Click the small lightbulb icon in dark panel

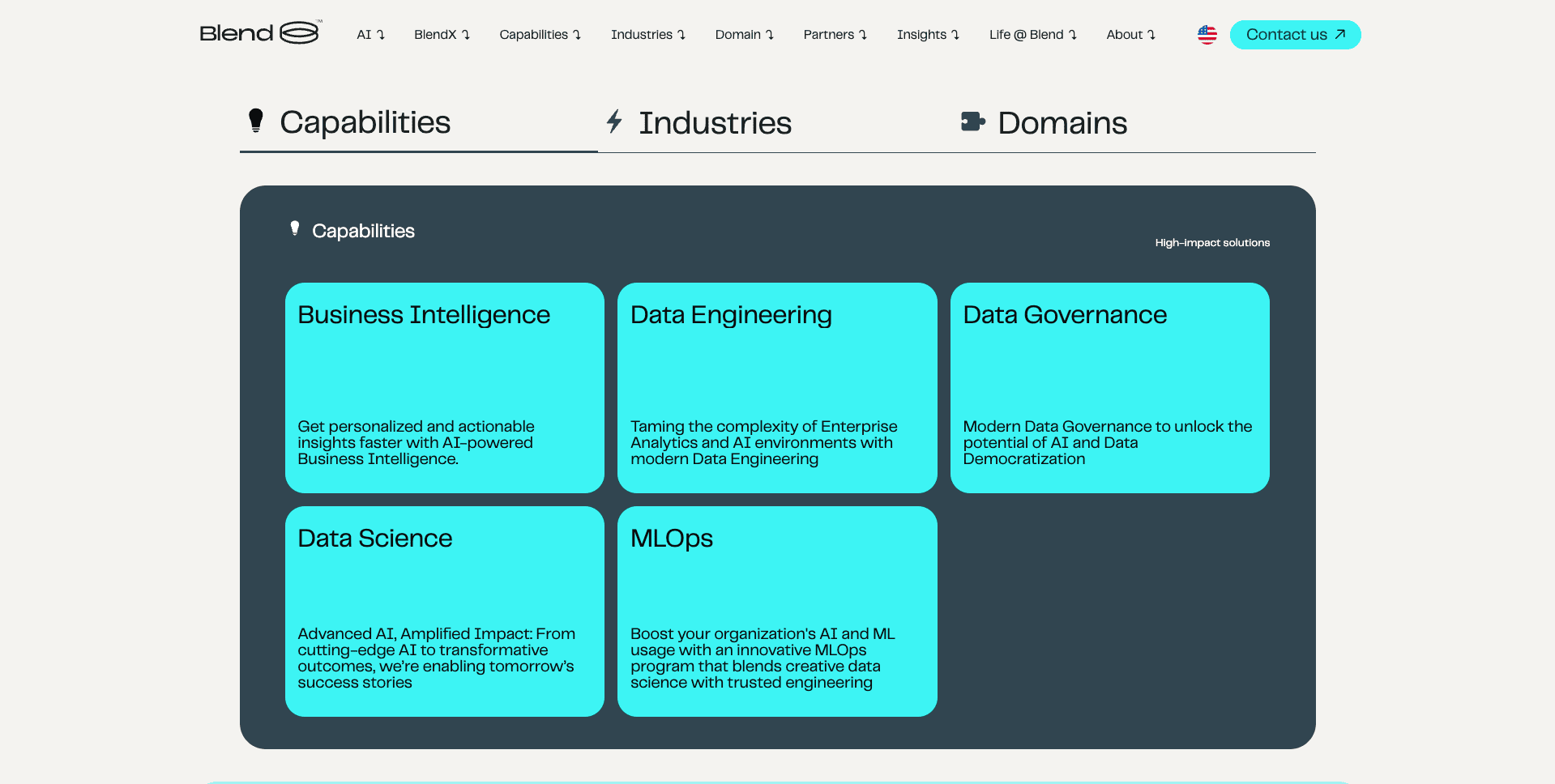[x=295, y=229]
